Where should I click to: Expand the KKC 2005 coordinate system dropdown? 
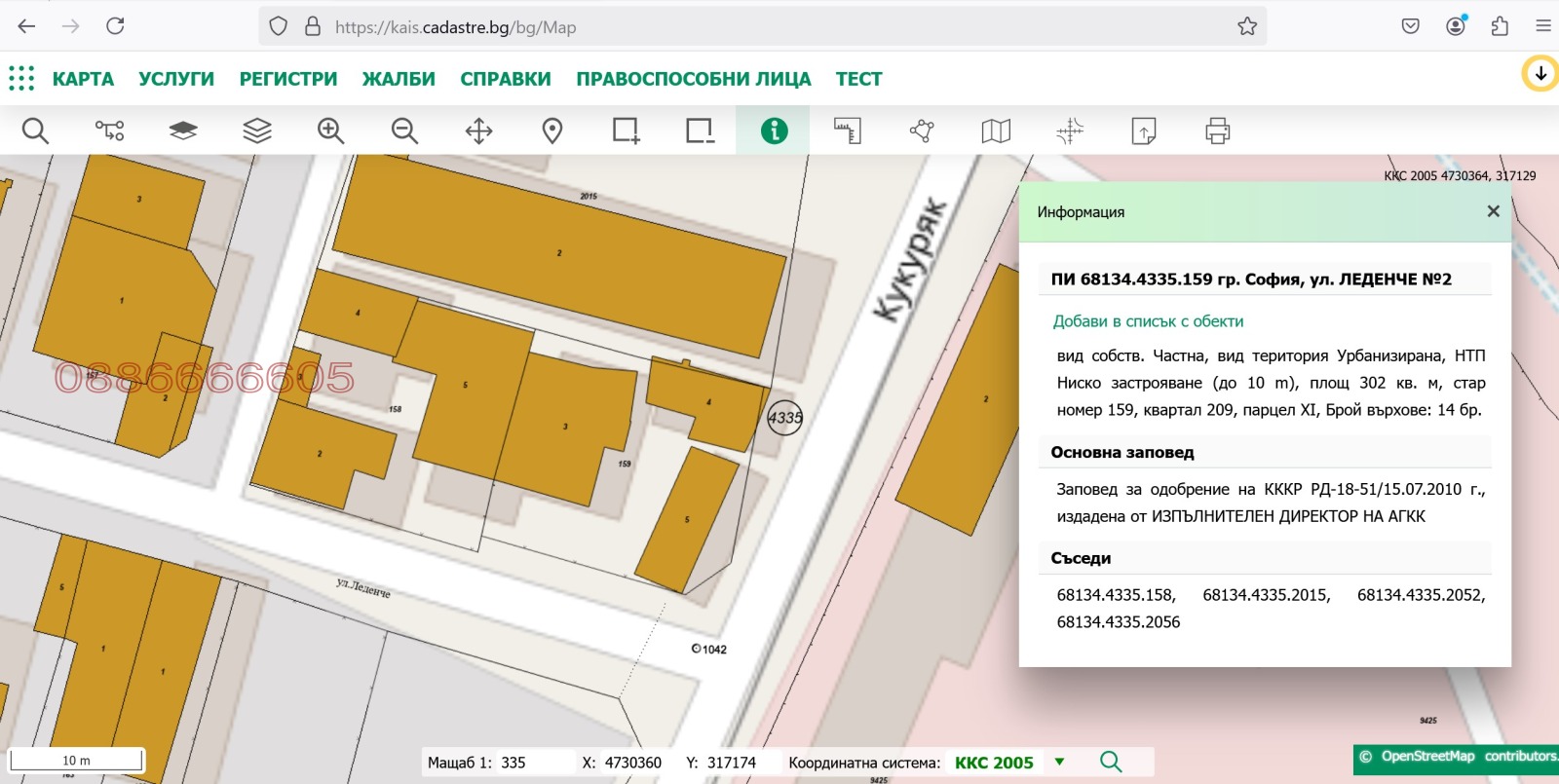(1059, 762)
